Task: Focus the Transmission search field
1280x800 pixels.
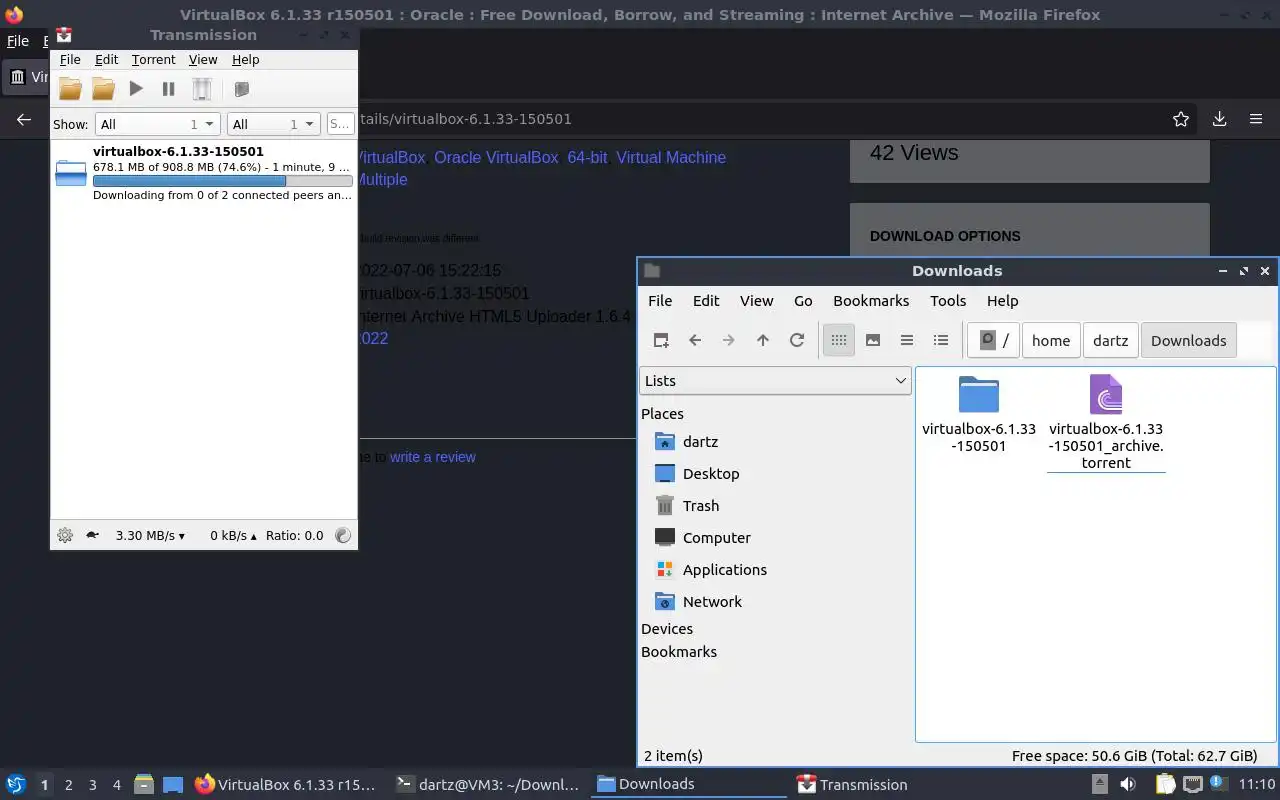Action: 340,124
